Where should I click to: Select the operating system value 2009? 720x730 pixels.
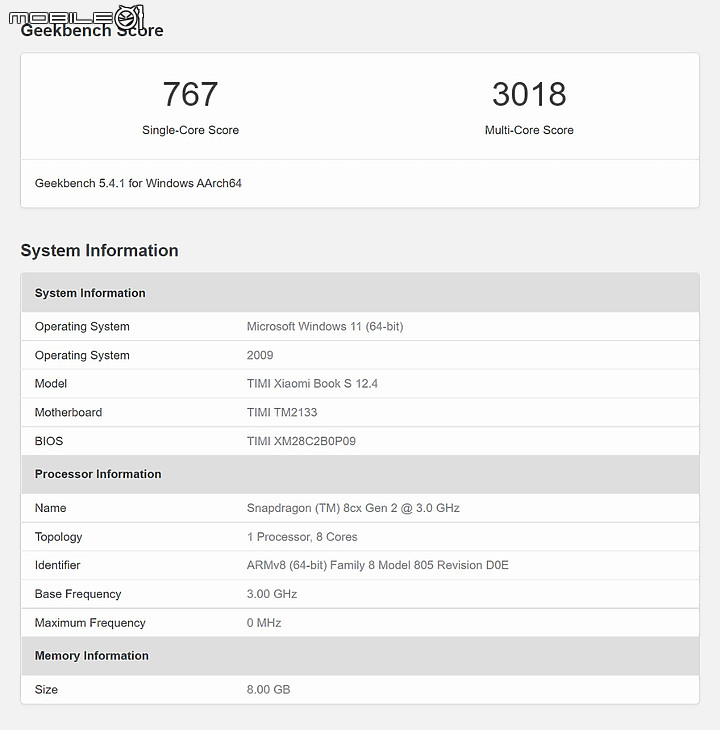pos(260,355)
